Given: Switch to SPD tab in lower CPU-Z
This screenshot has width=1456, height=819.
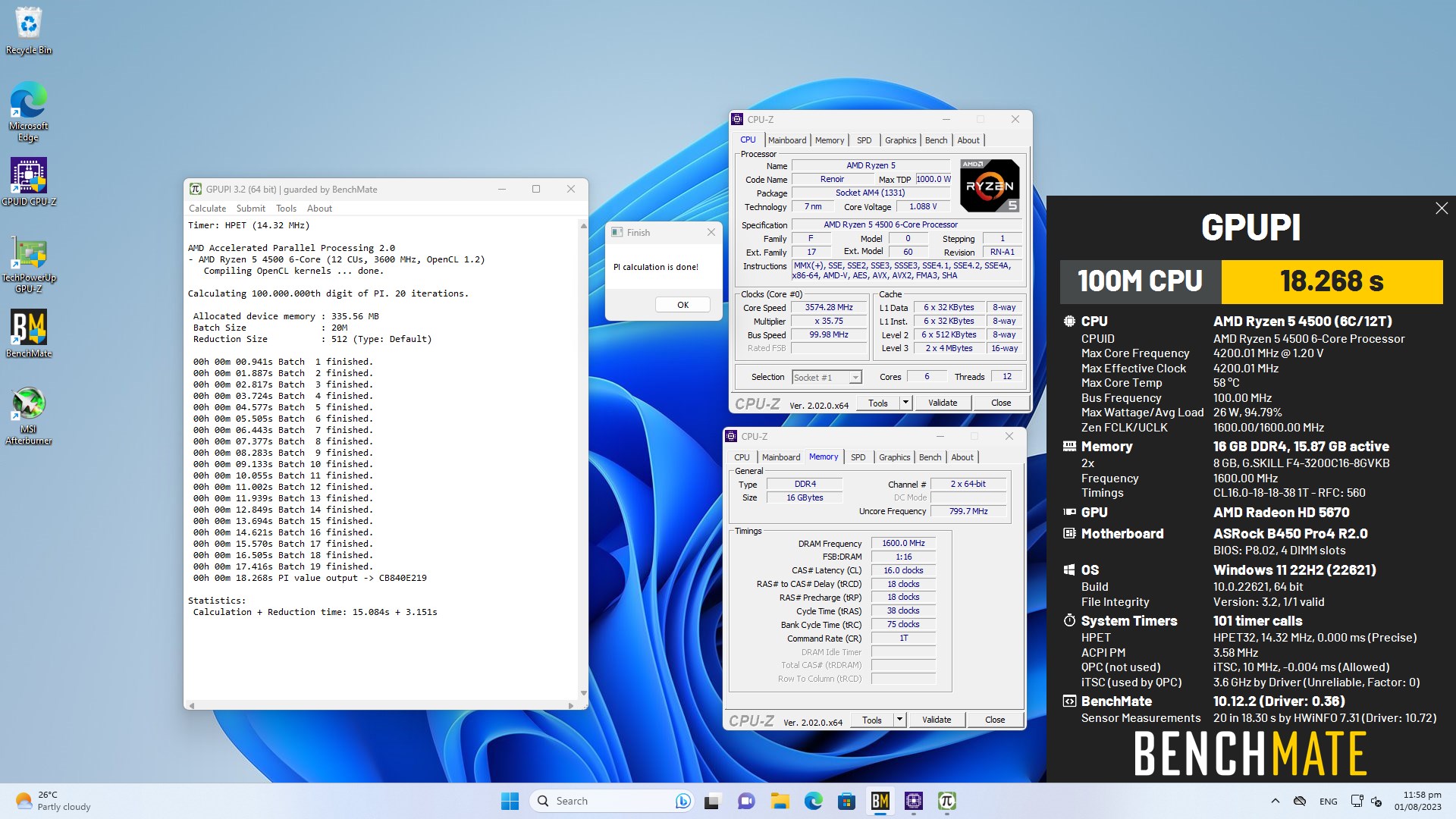Looking at the screenshot, I should tap(858, 457).
